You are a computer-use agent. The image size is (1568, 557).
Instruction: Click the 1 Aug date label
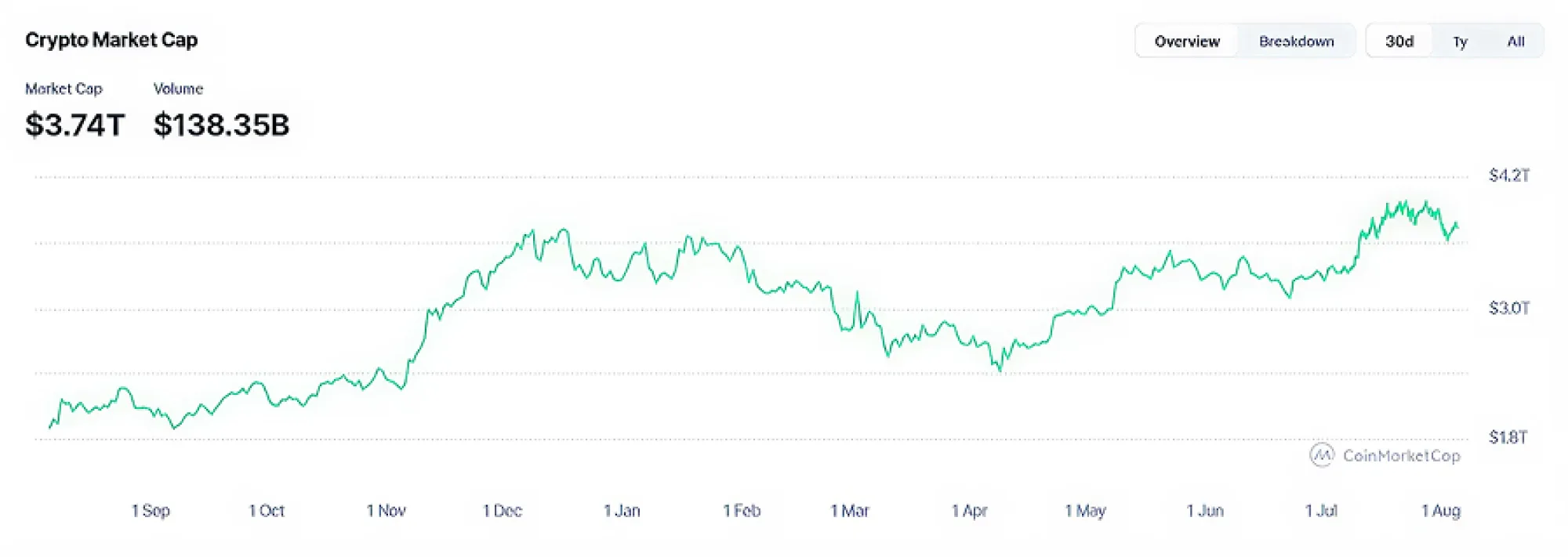click(x=1440, y=511)
